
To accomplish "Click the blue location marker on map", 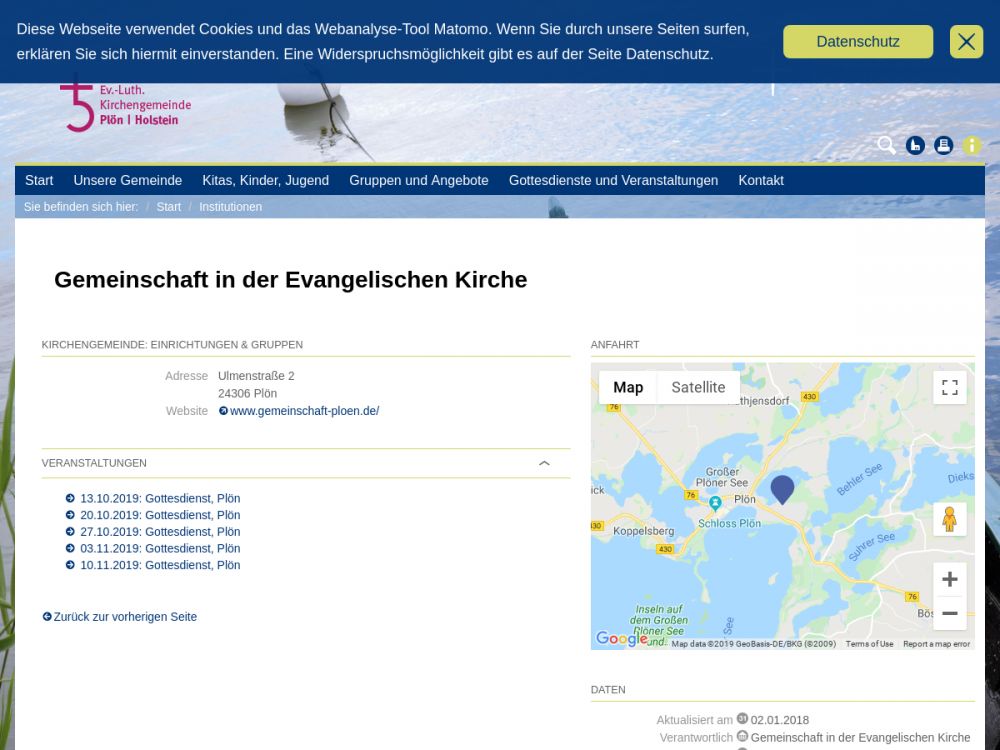I will point(782,488).
